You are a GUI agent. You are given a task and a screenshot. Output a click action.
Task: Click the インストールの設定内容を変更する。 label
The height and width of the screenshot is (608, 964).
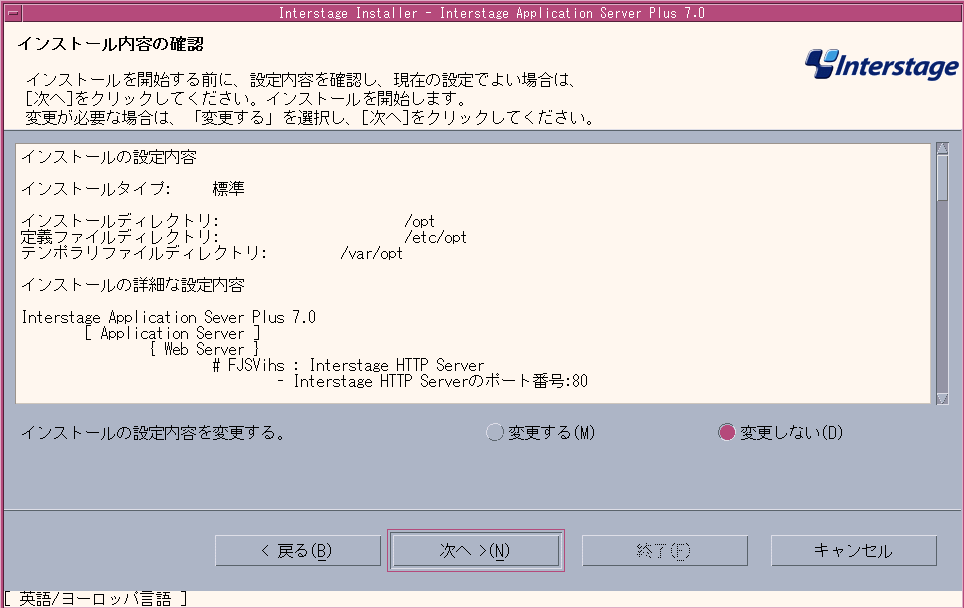[x=154, y=433]
